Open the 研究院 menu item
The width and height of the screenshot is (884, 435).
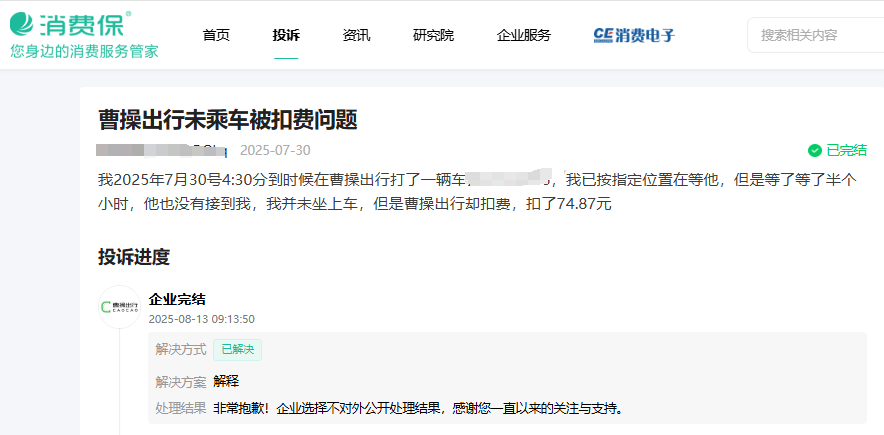tap(434, 35)
